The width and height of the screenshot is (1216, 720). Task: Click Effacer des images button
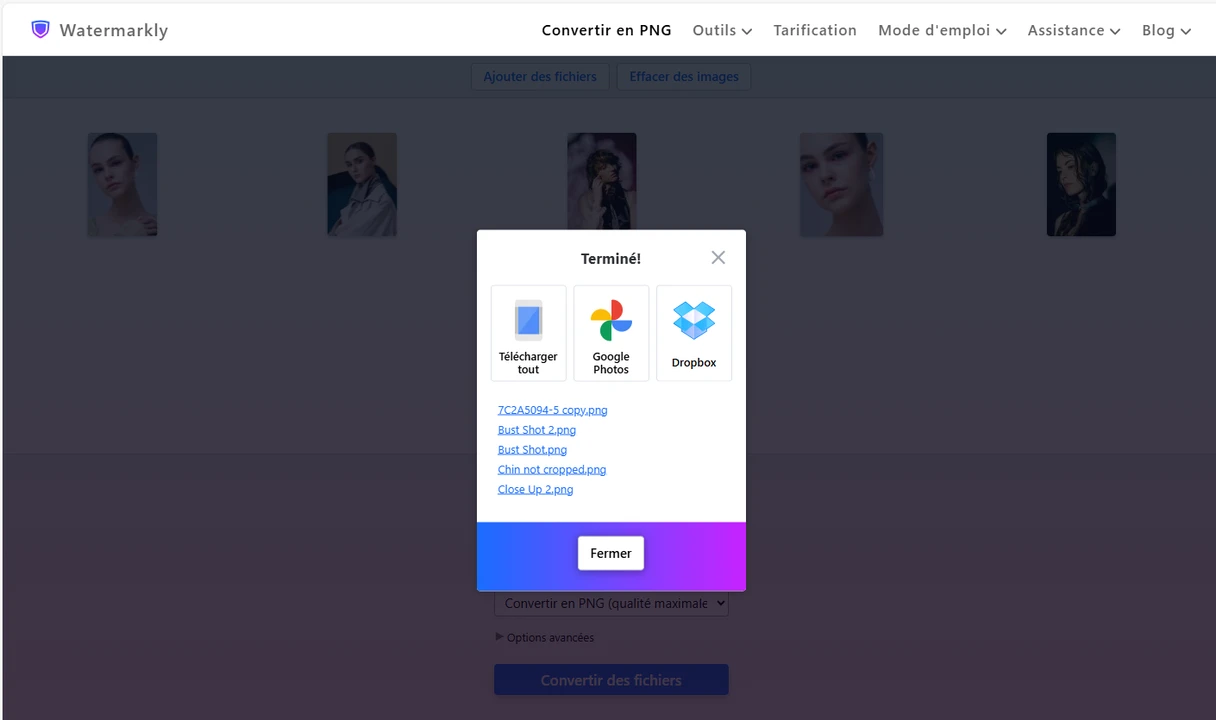(x=684, y=77)
